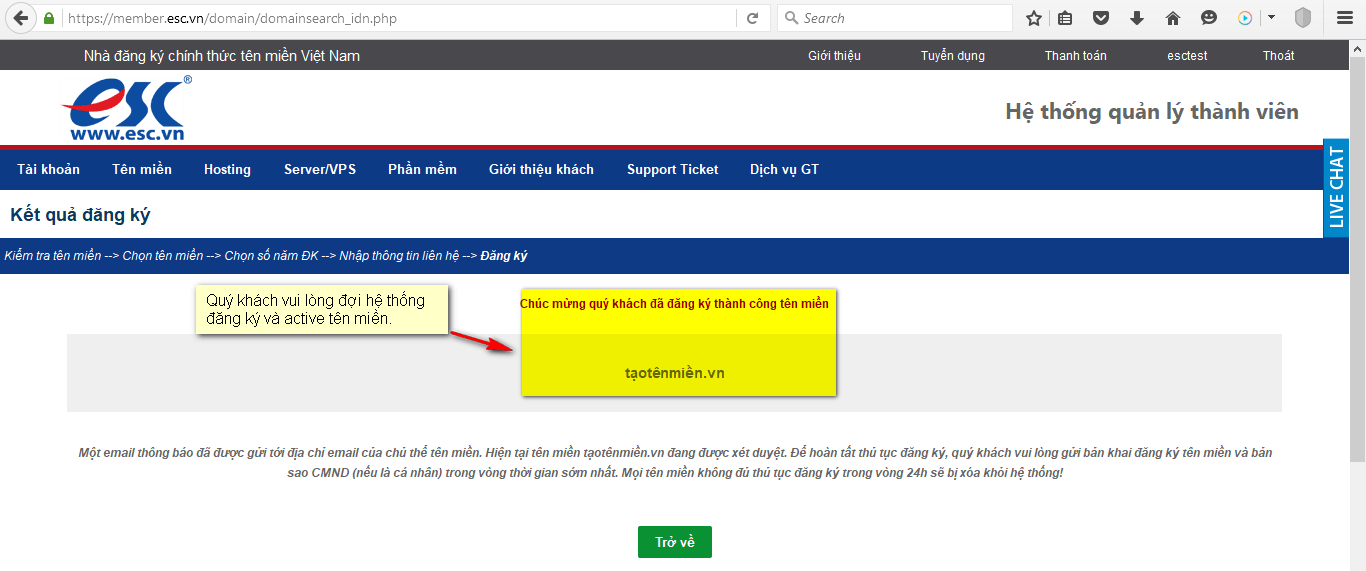Click the Nhà đăng ký chính thức tagline
The height and width of the screenshot is (571, 1366).
click(x=222, y=56)
